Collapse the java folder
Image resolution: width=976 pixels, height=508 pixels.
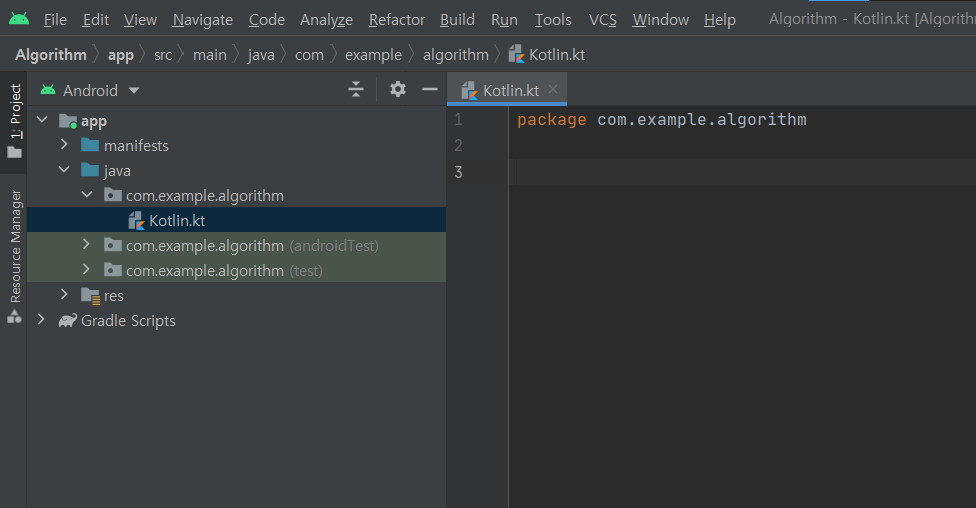point(64,169)
